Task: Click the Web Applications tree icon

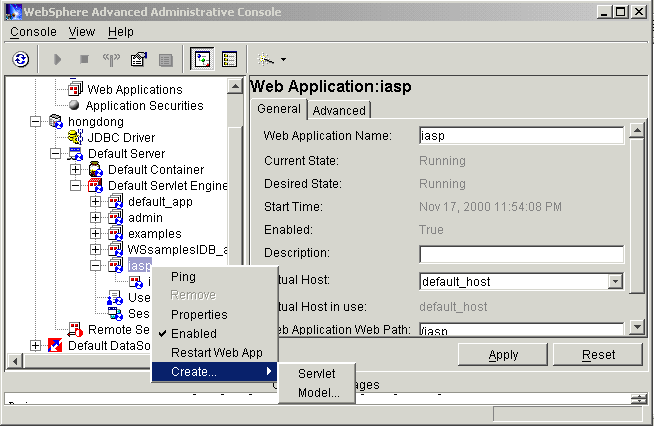Action: coord(75,89)
